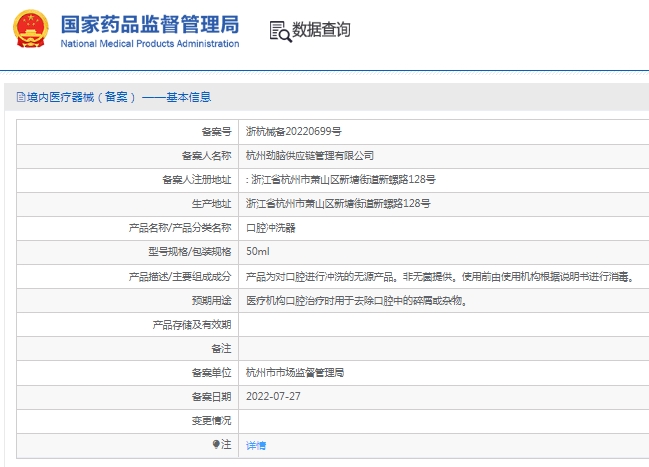Click the 产品名称/产品分类名称 label
649x467 pixels.
(180, 228)
